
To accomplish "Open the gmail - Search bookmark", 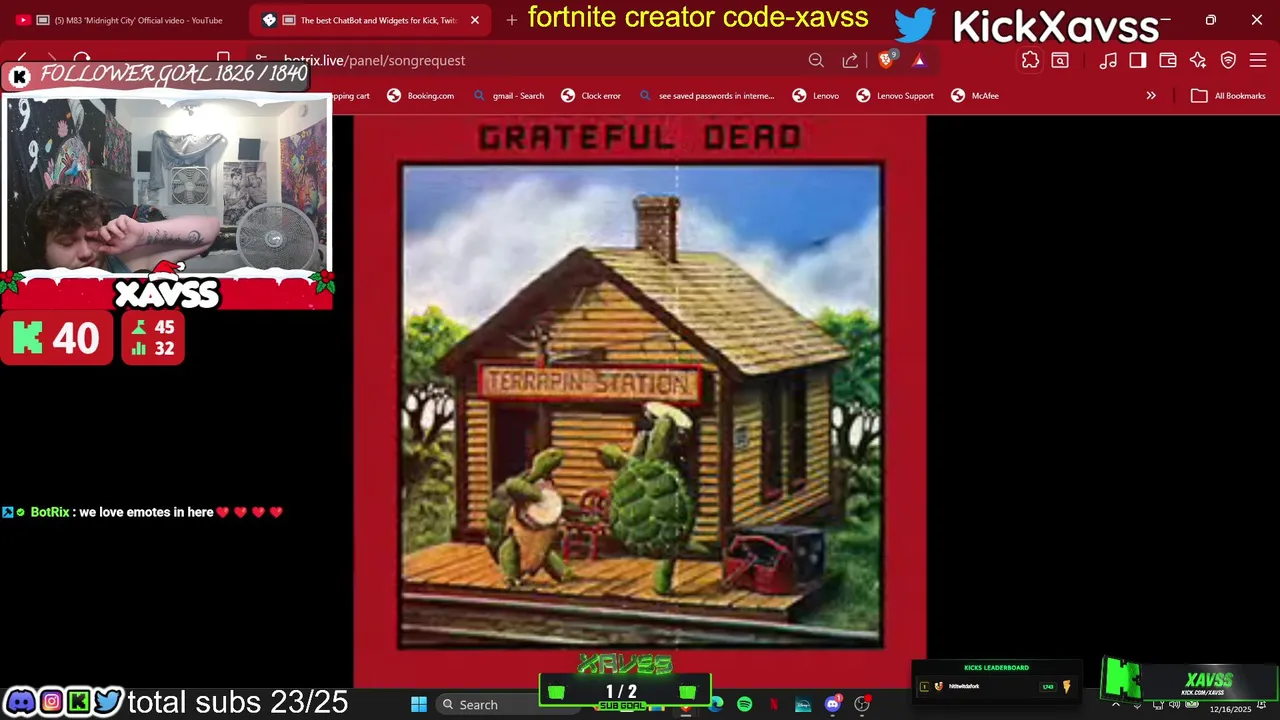I will (x=508, y=96).
